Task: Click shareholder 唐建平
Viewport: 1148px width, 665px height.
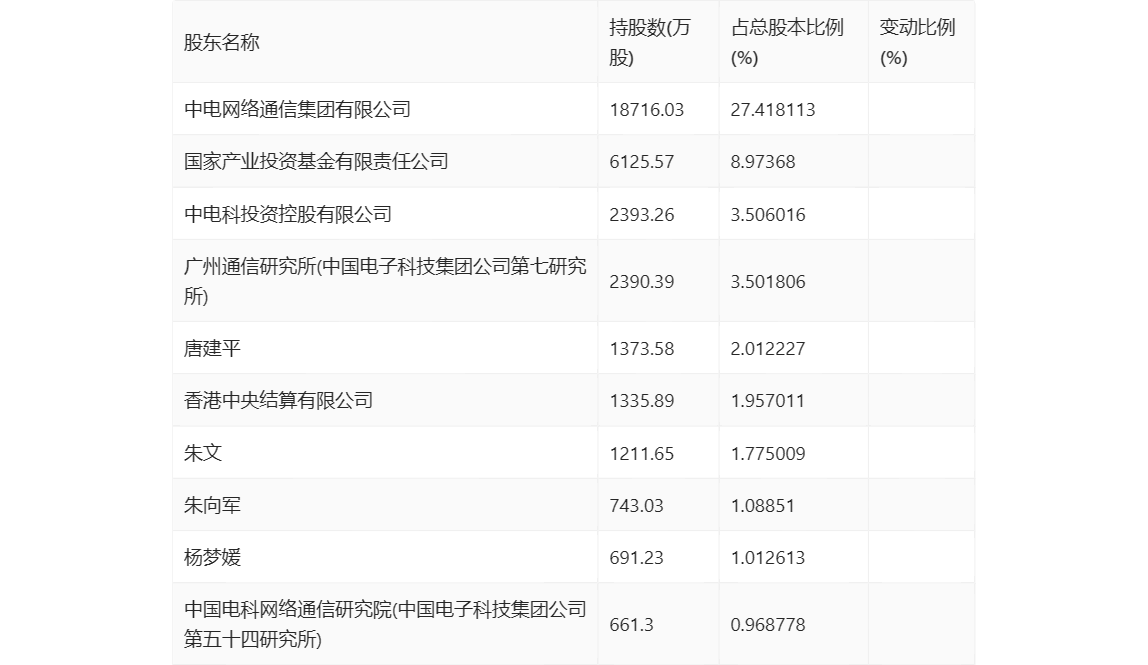Action: [212, 348]
